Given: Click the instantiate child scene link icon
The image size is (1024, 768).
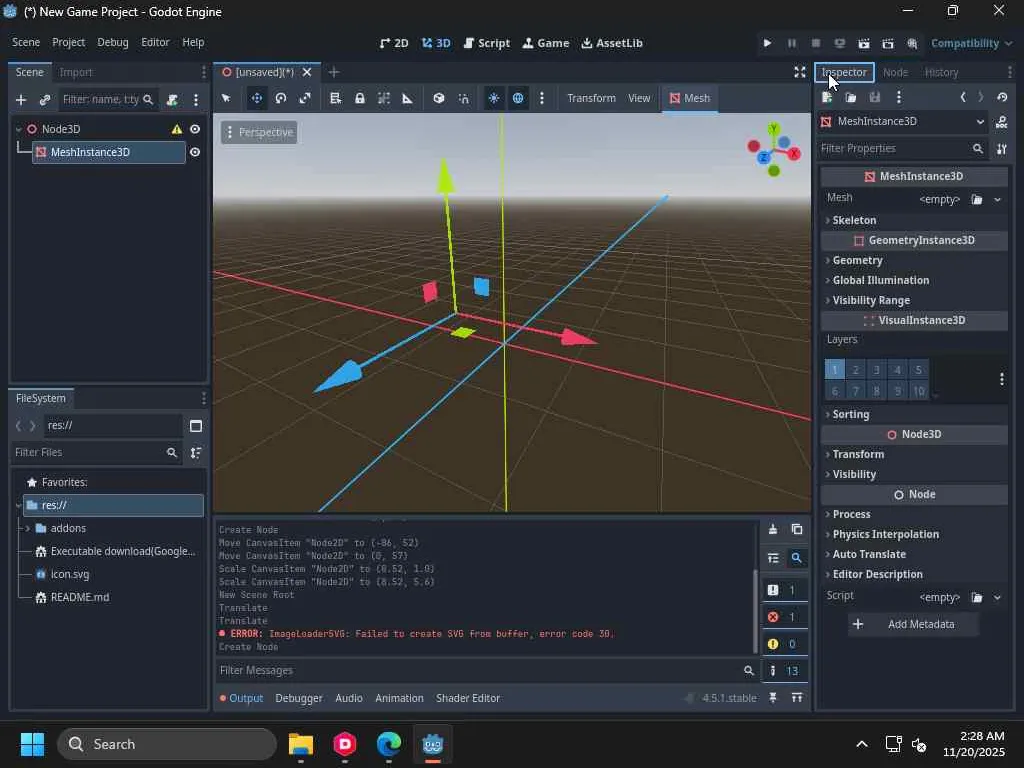Looking at the screenshot, I should [45, 100].
